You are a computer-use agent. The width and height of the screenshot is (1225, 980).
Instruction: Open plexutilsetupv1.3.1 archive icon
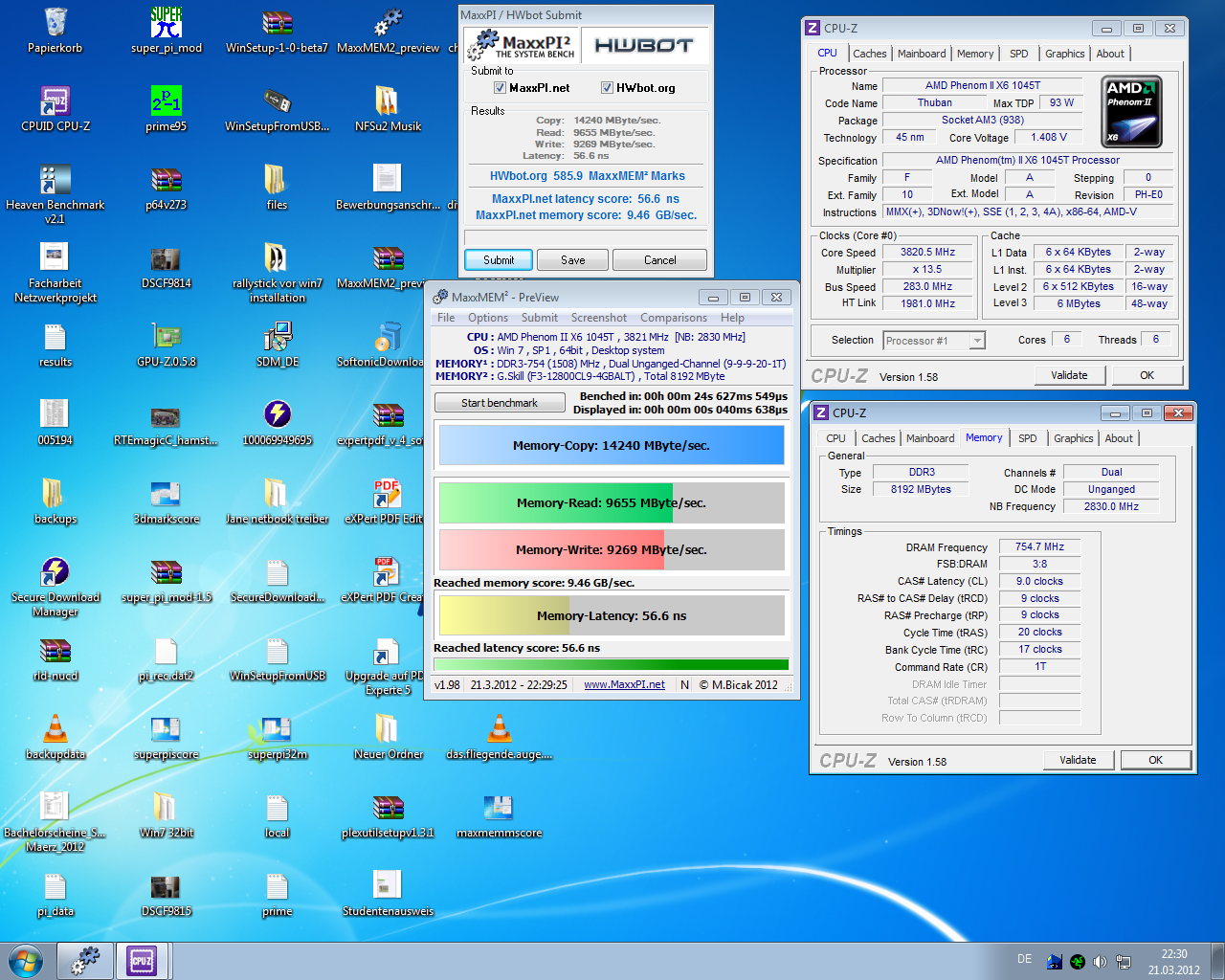(388, 815)
